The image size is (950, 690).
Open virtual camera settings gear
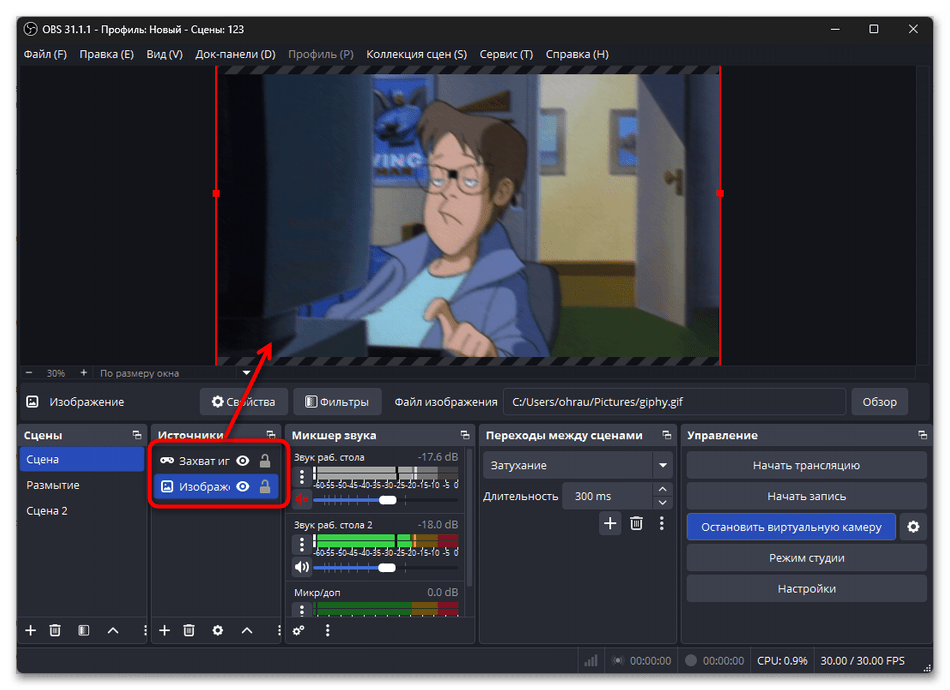click(913, 527)
